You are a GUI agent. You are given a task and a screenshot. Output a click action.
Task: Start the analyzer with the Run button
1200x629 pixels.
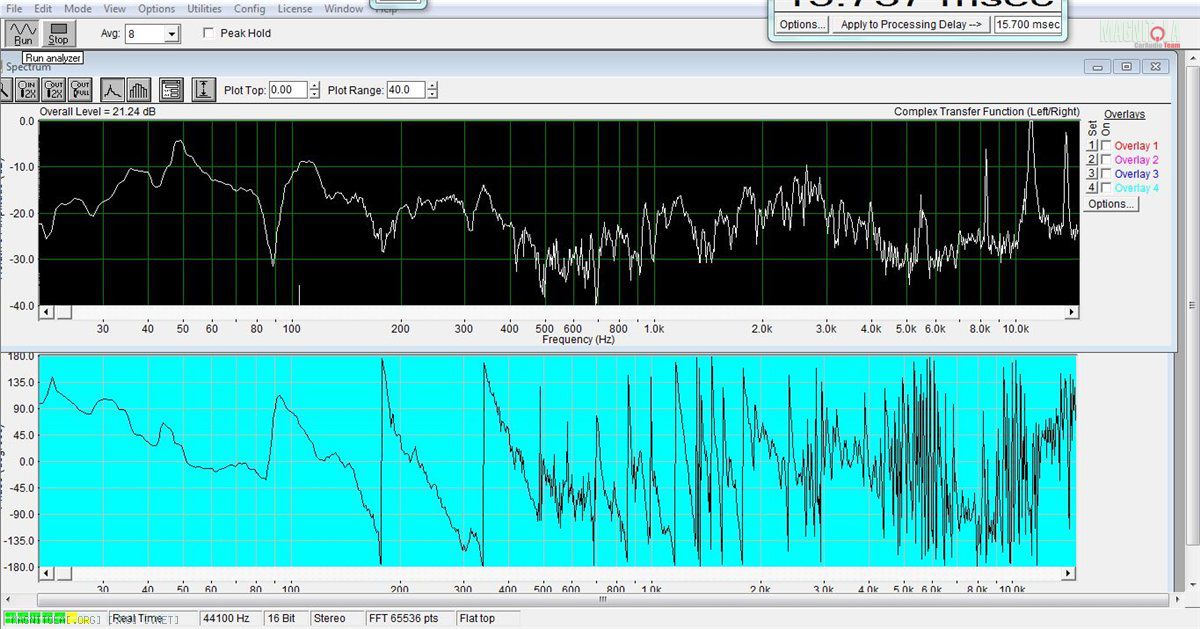(x=23, y=34)
